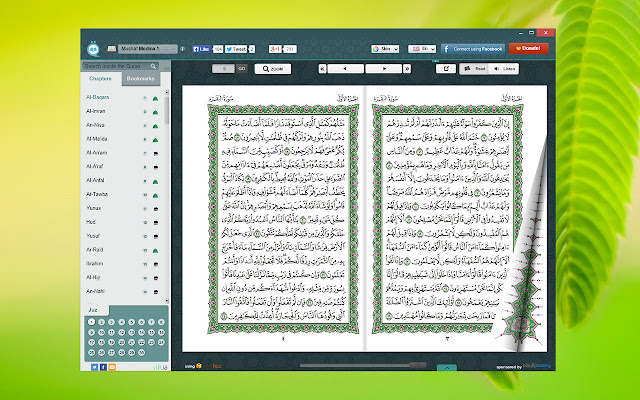
Task: Click the share/export icon button
Action: tap(446, 69)
